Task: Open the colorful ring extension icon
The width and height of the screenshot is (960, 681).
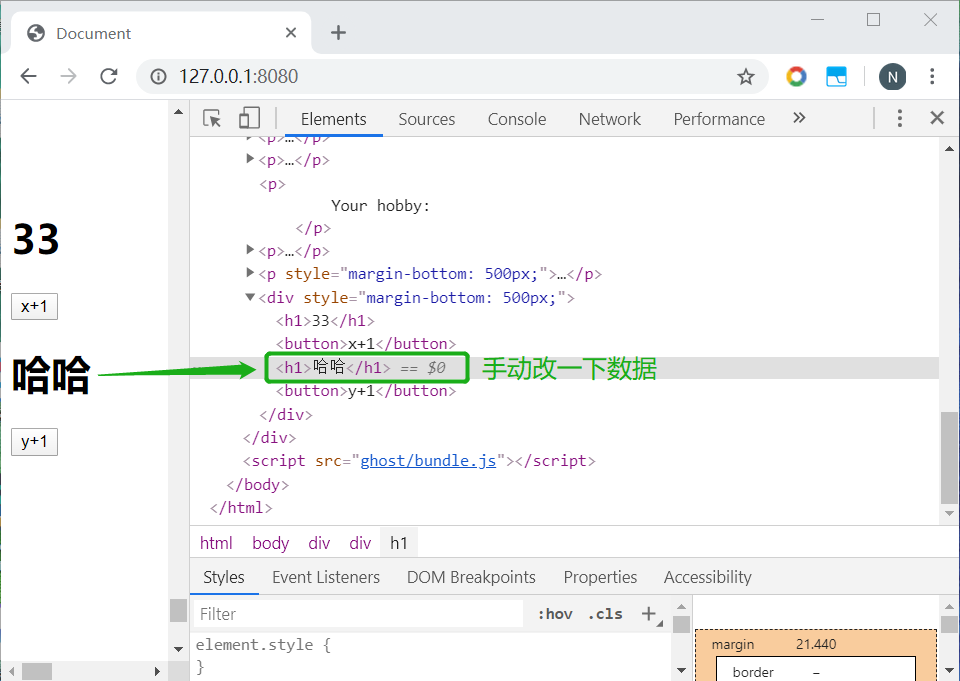Action: (x=797, y=77)
